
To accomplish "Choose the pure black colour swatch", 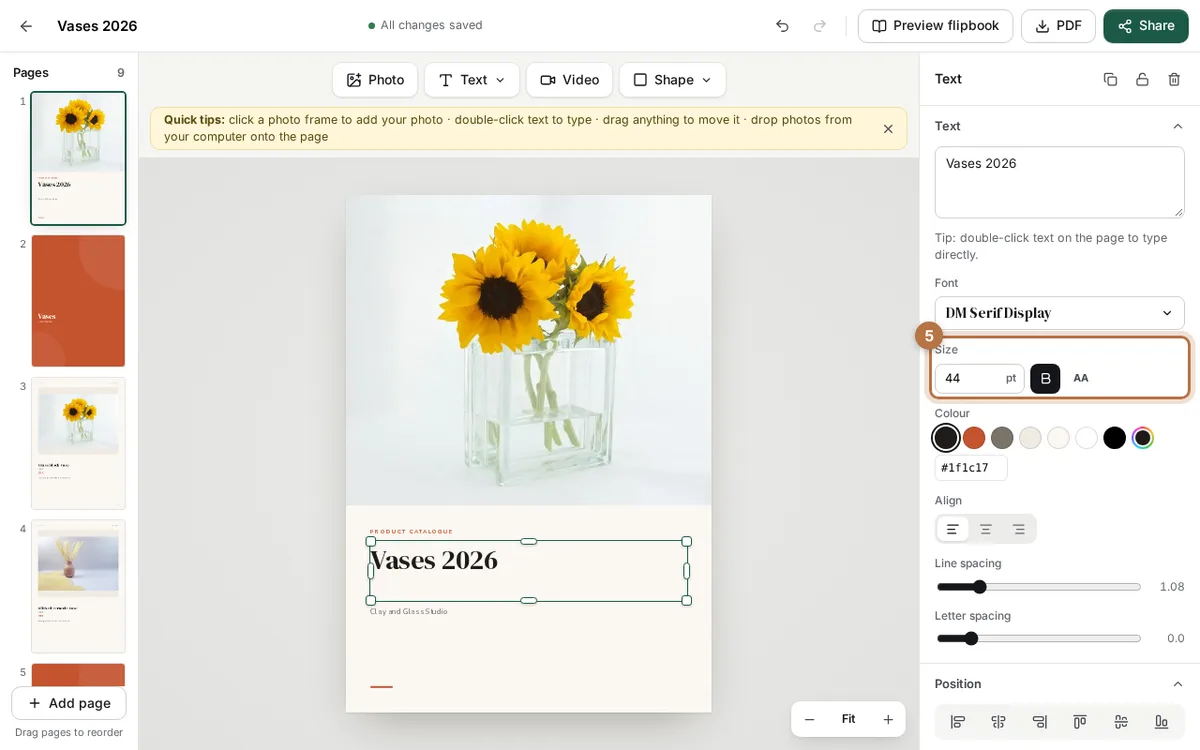I will pos(1115,438).
